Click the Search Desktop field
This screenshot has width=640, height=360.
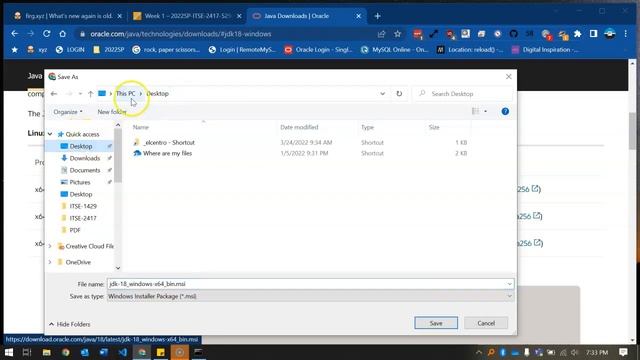tap(463, 93)
